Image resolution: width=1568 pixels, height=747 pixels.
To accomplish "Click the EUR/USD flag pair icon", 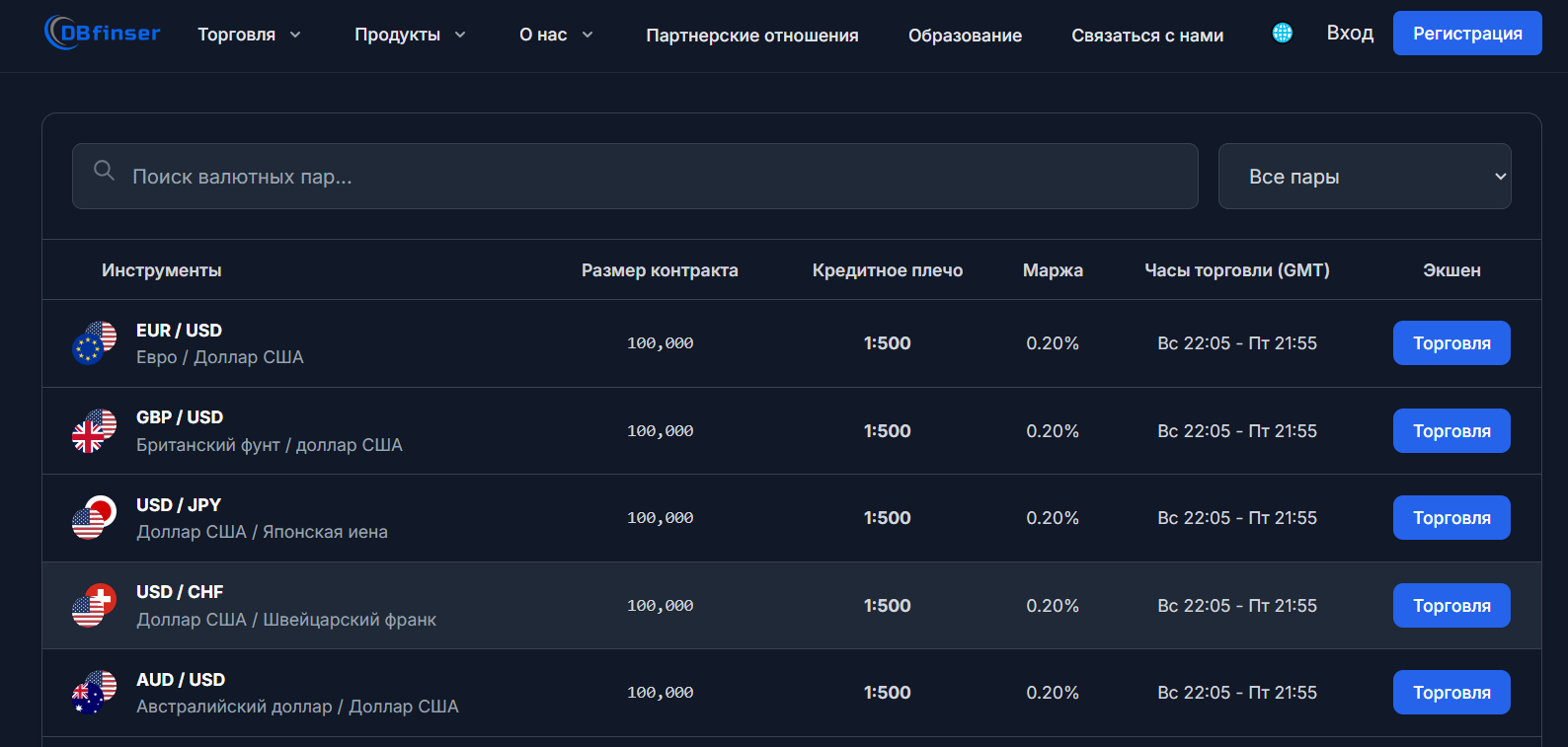I will (94, 342).
